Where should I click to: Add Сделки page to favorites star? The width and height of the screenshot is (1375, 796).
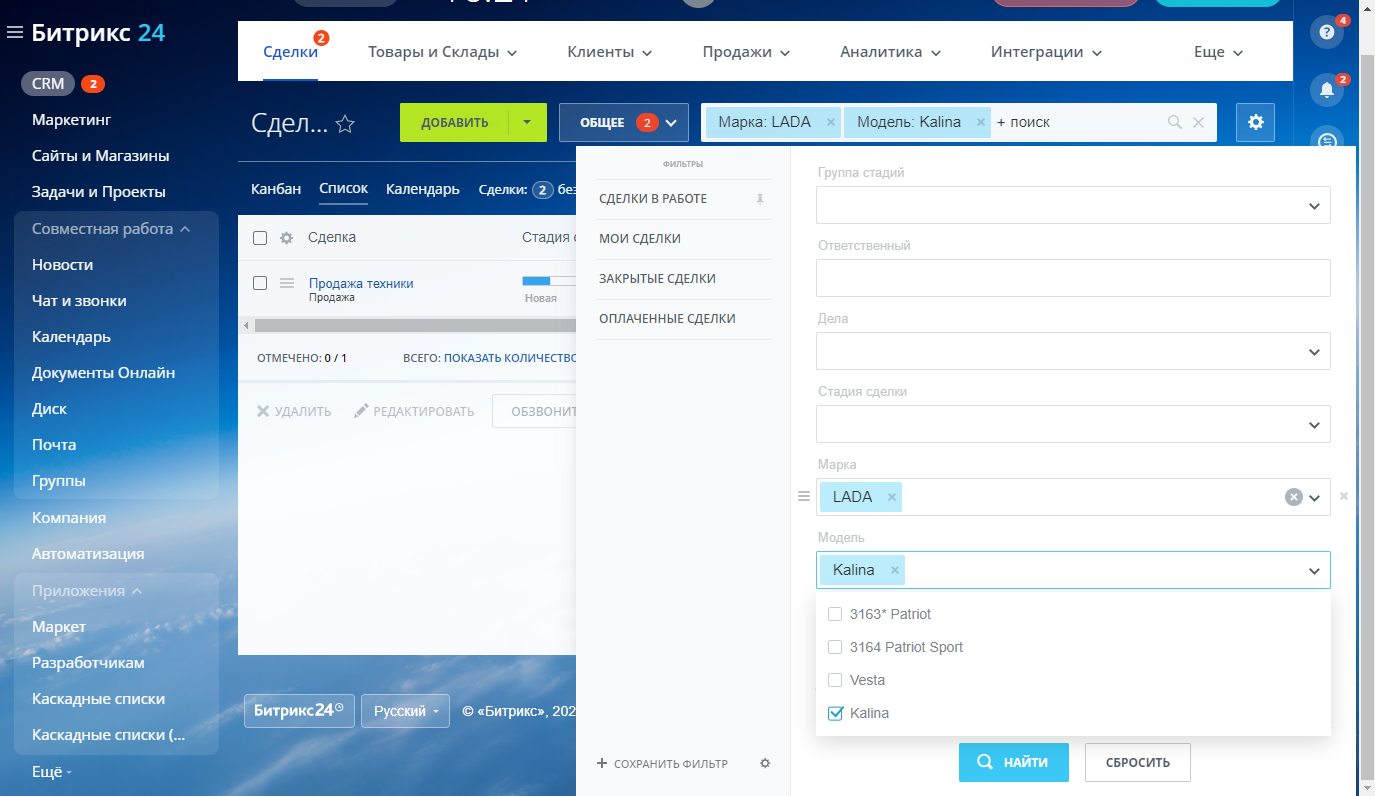[345, 124]
